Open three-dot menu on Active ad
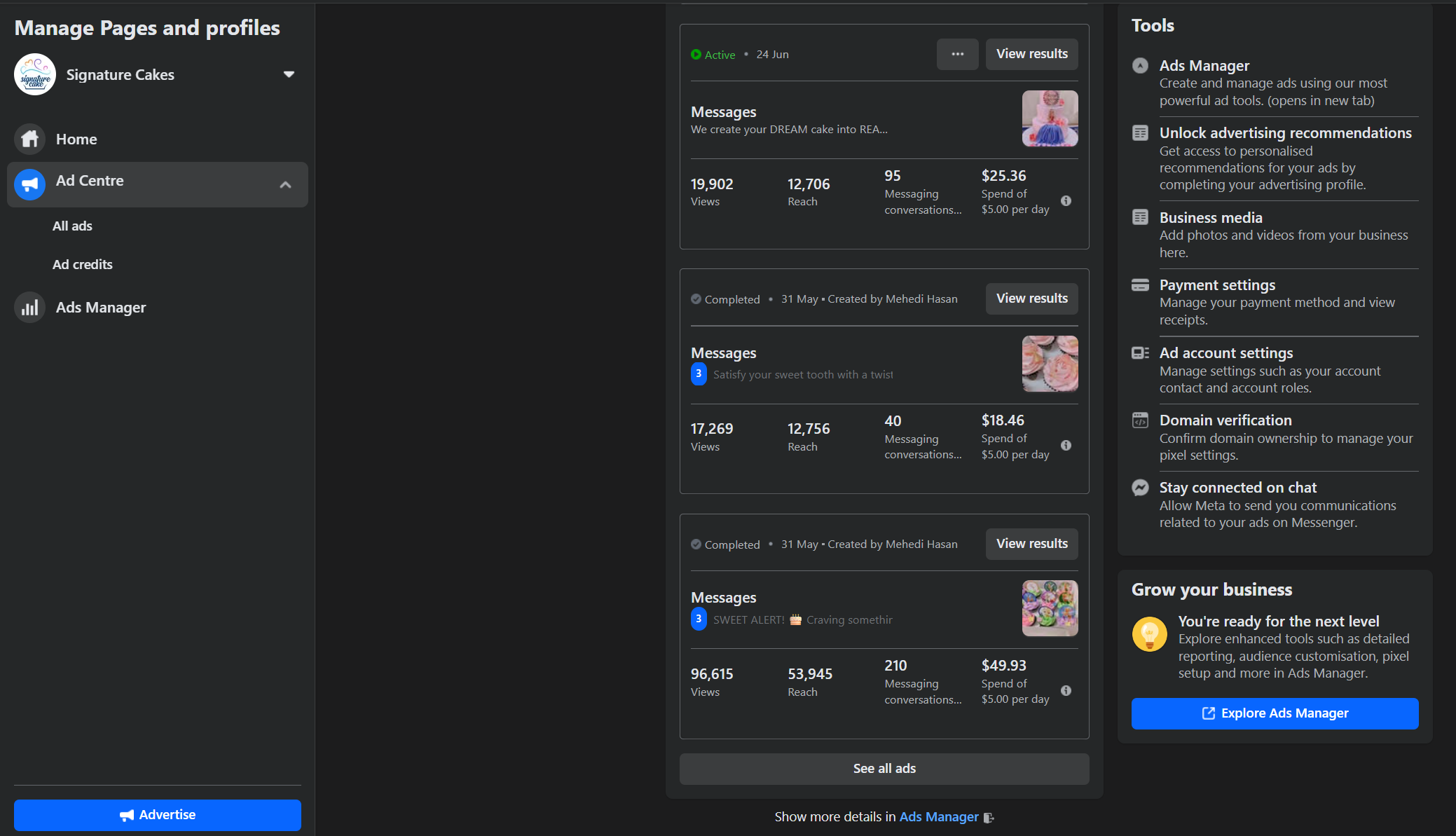 957,54
